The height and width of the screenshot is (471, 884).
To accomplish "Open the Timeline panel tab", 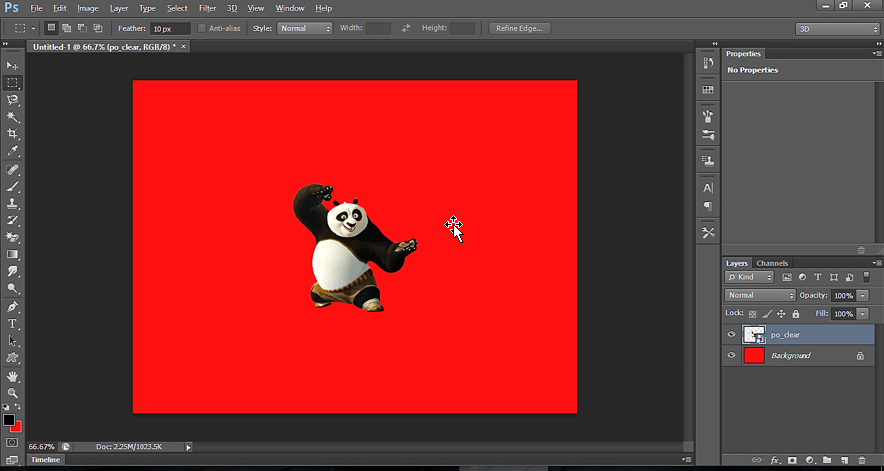I will tap(45, 460).
